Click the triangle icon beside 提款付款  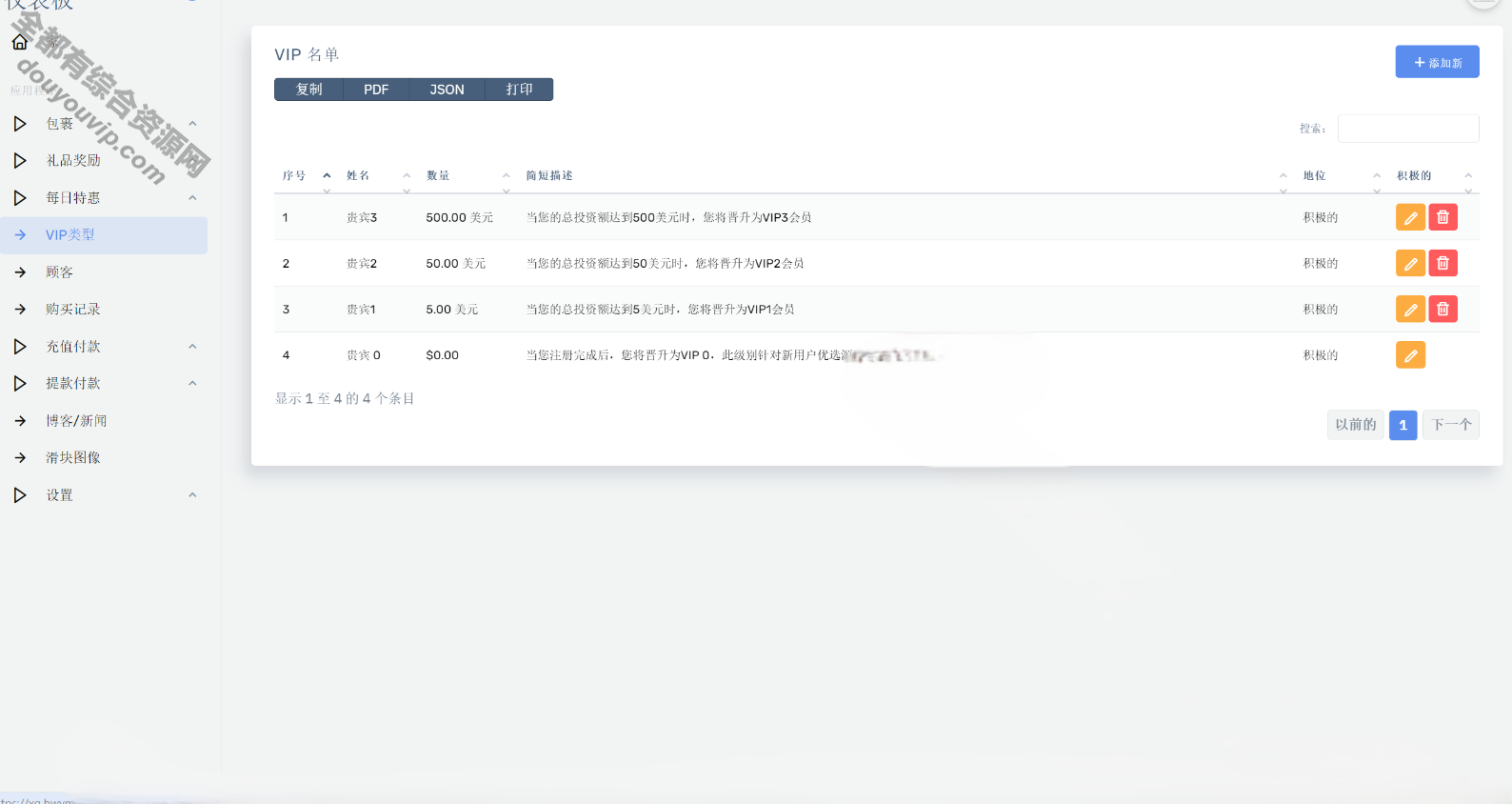point(20,384)
